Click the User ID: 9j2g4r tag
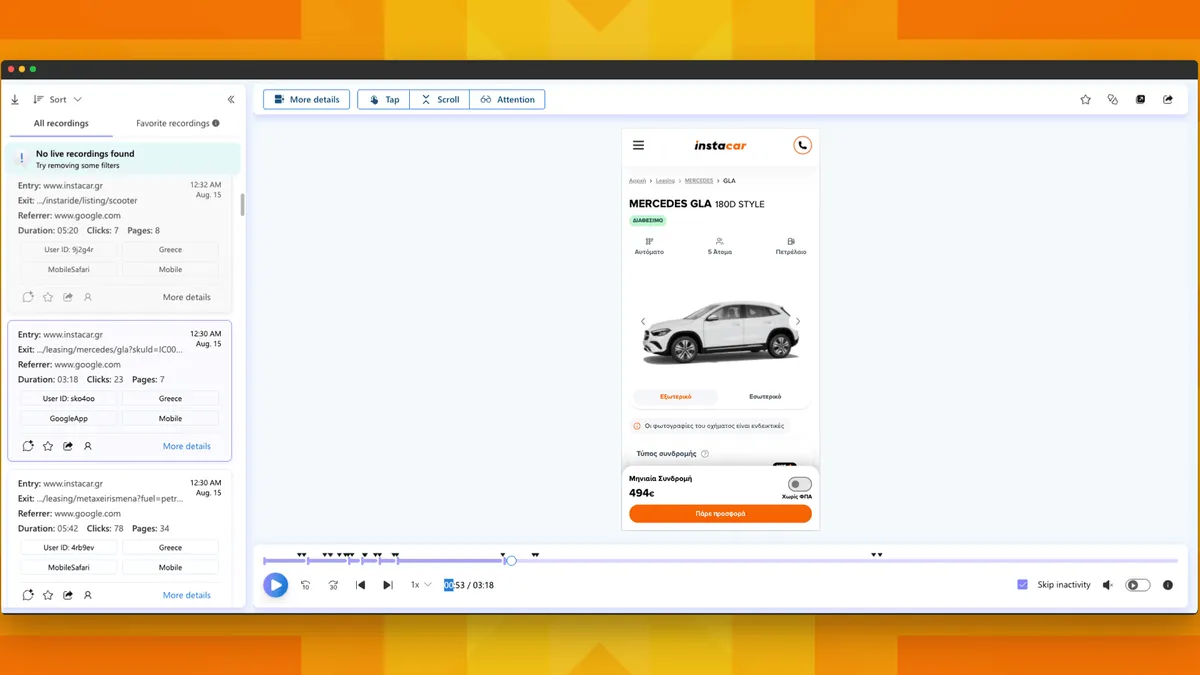The width and height of the screenshot is (1200, 675). click(69, 249)
